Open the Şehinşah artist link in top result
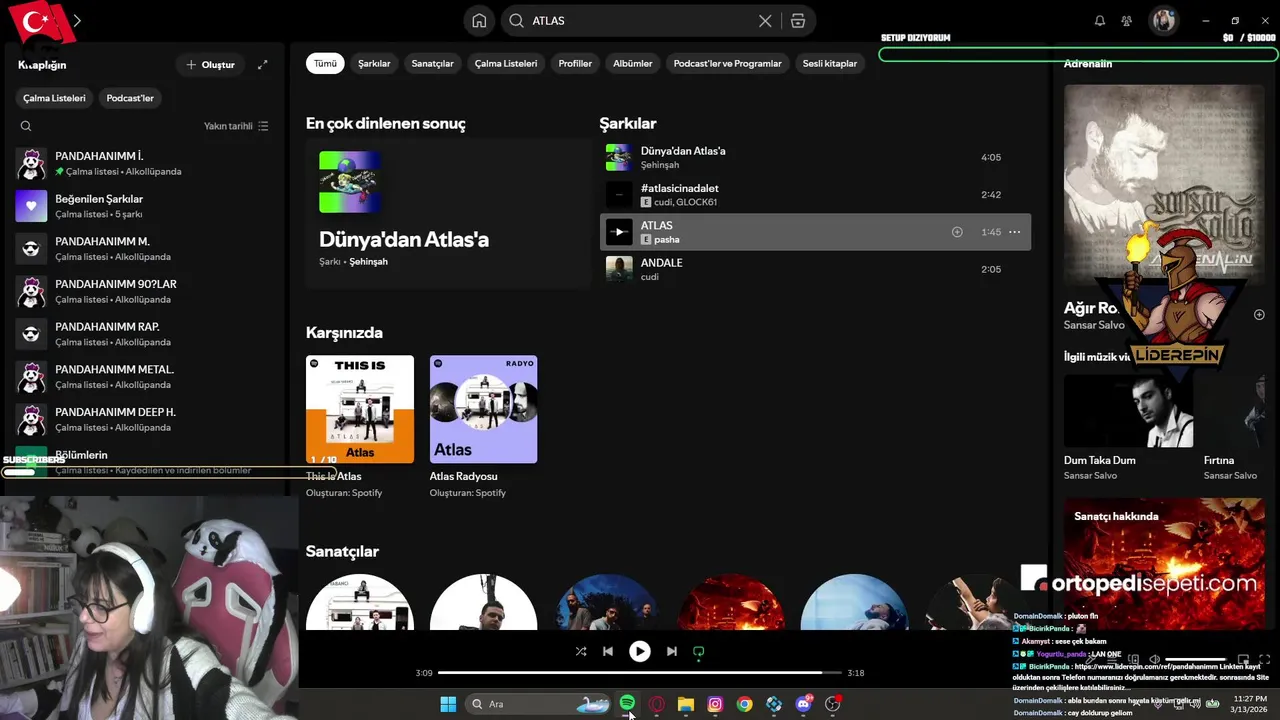Image resolution: width=1280 pixels, height=720 pixels. (368, 262)
